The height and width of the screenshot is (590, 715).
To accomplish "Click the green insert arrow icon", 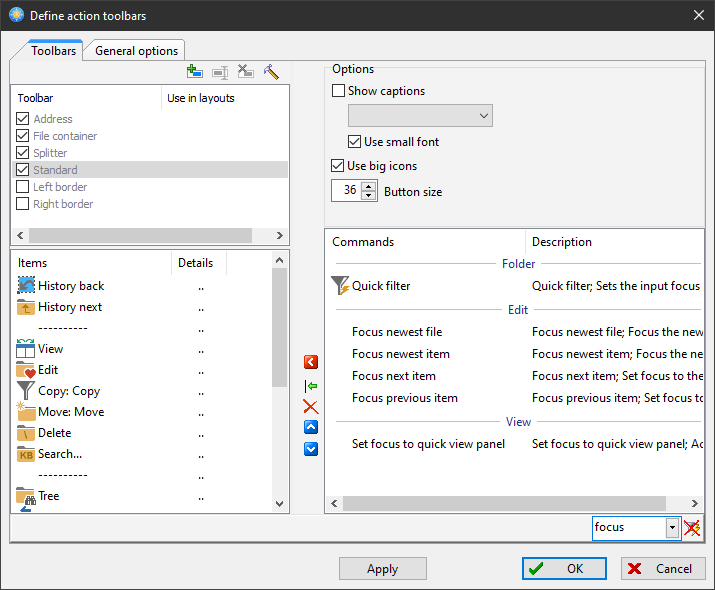I will tap(310, 385).
